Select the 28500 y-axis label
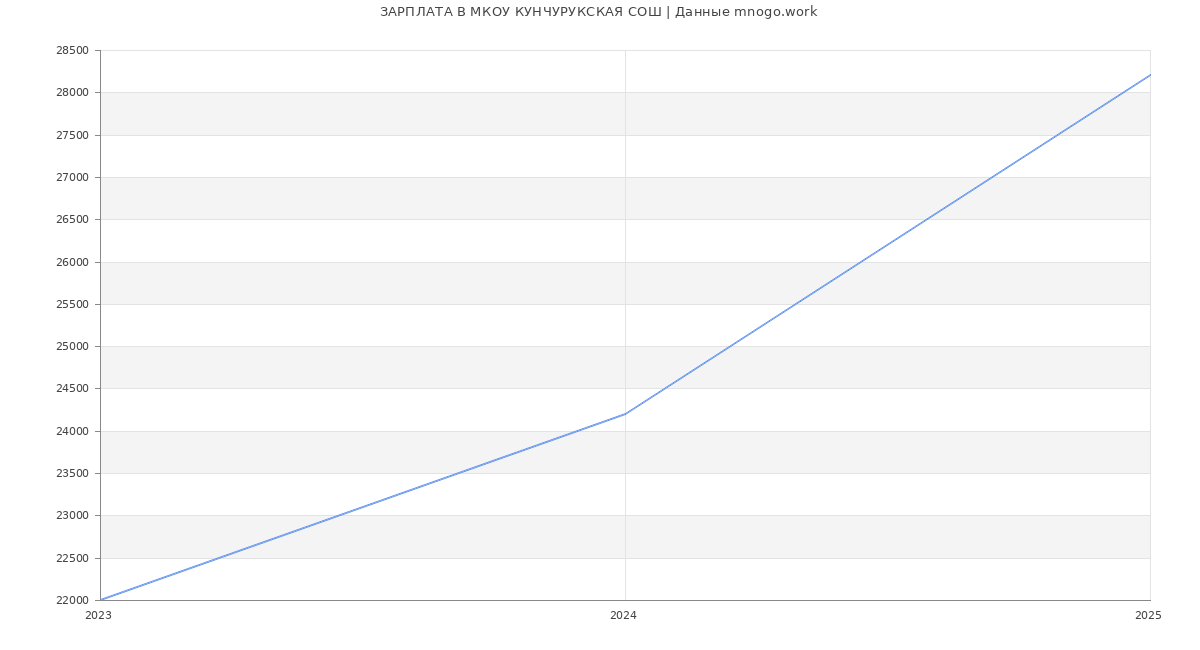This screenshot has width=1200, height=650. tap(72, 50)
